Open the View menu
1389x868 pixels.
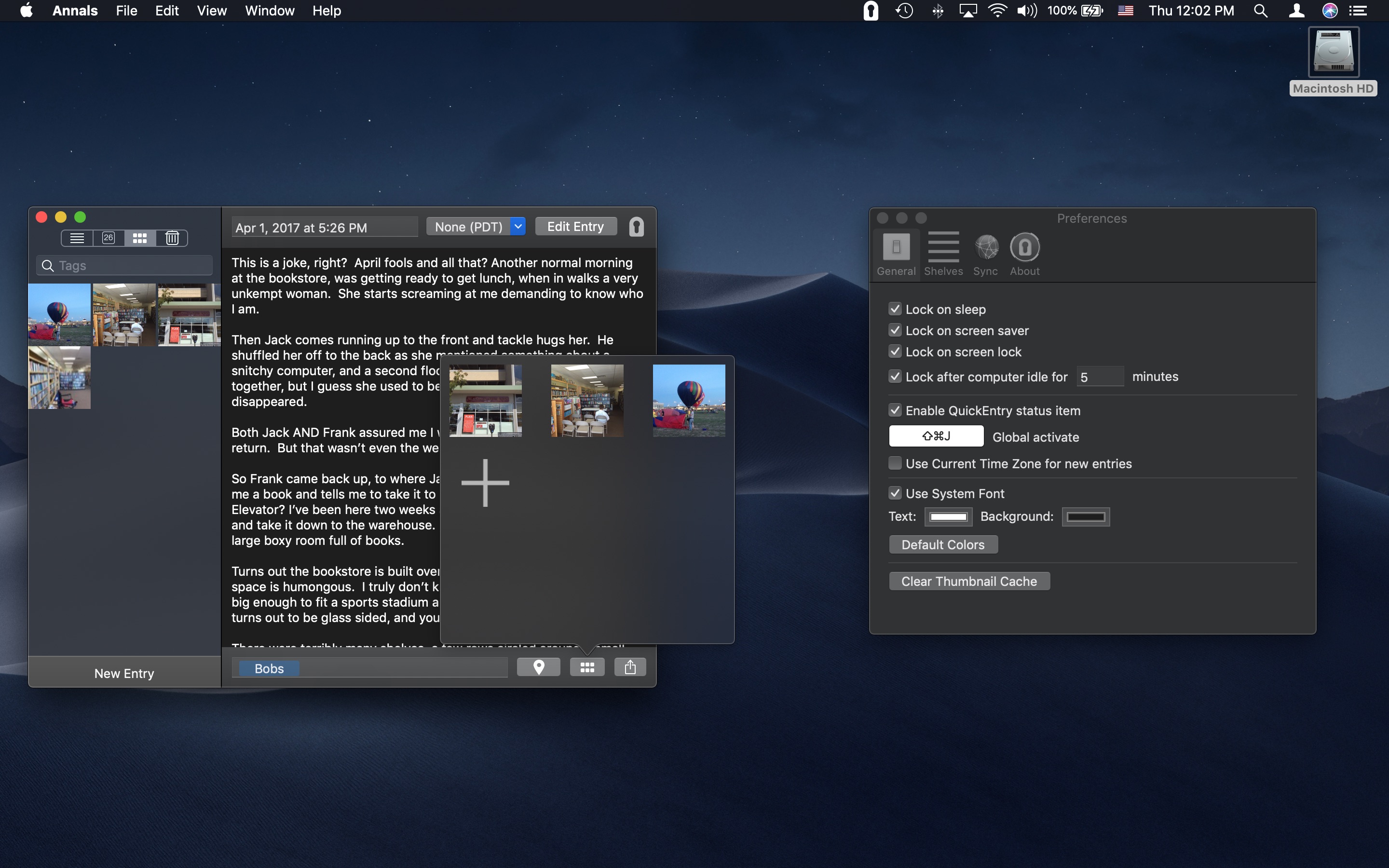(x=211, y=11)
